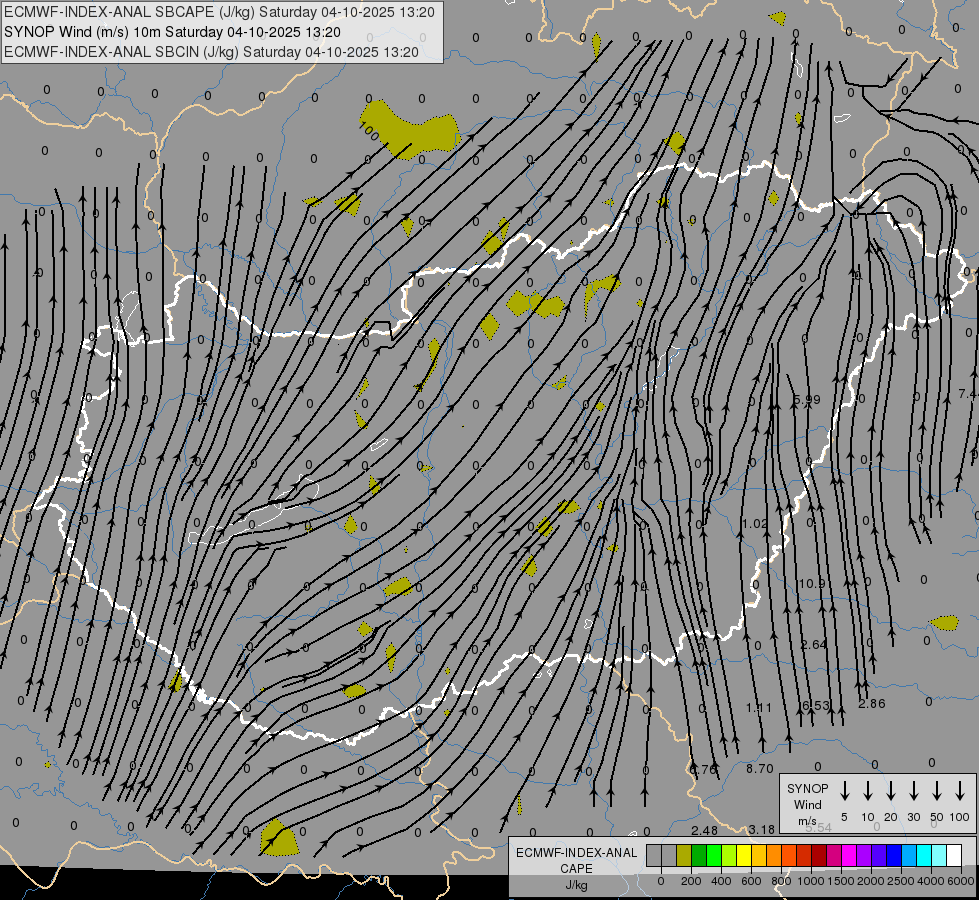The width and height of the screenshot is (979, 900).
Task: Click the SBCAPE title line
Action: [x=219, y=12]
